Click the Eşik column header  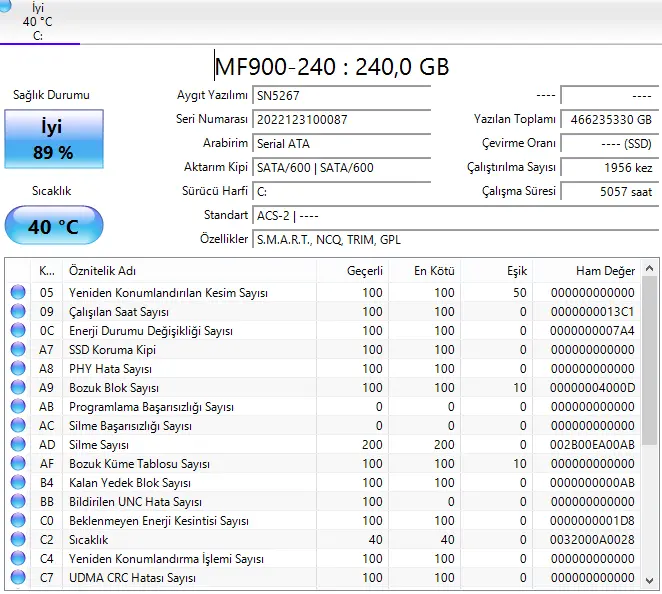click(496, 271)
